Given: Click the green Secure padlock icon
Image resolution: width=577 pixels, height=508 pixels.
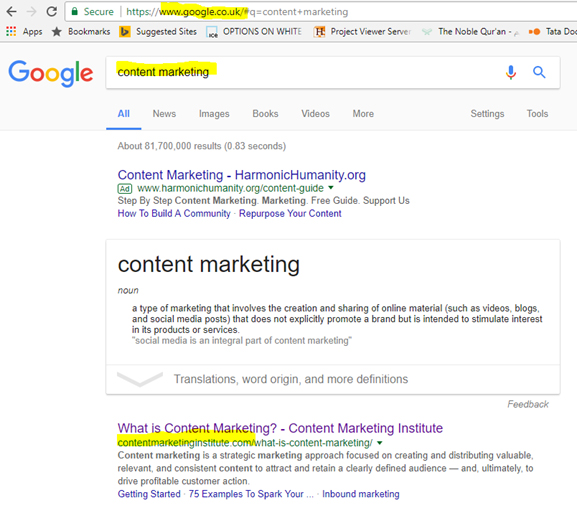Looking at the screenshot, I should (74, 11).
